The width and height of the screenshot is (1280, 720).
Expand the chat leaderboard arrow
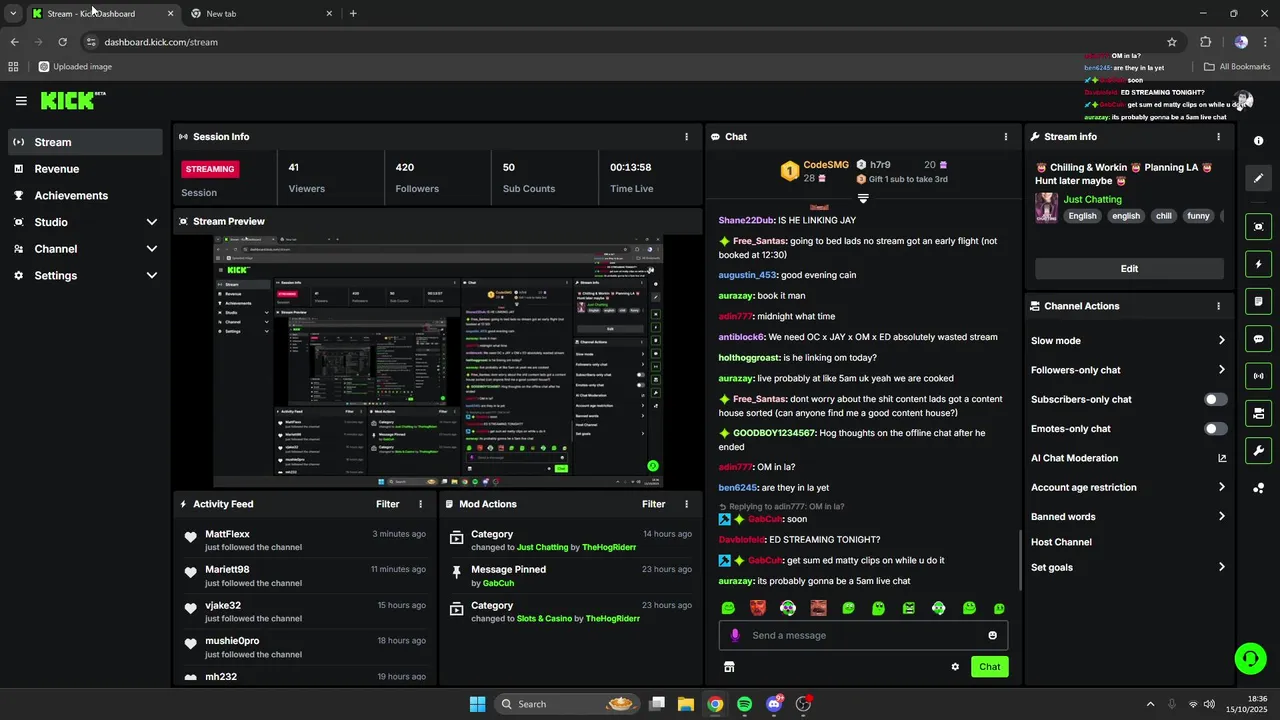pyautogui.click(x=863, y=199)
